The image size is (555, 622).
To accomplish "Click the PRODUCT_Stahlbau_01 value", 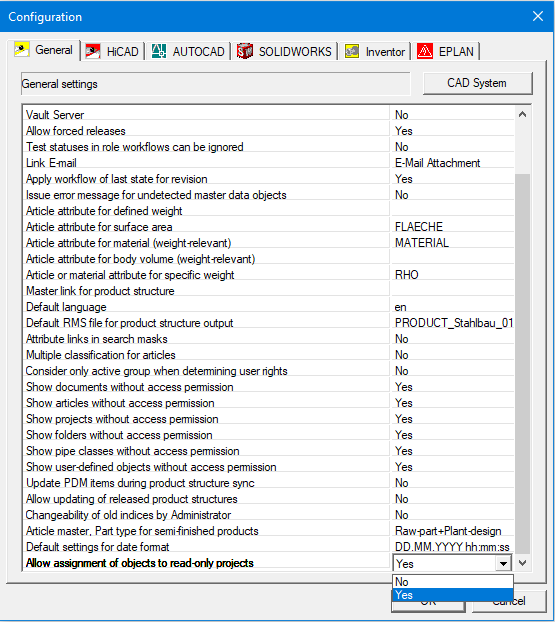I will (454, 323).
